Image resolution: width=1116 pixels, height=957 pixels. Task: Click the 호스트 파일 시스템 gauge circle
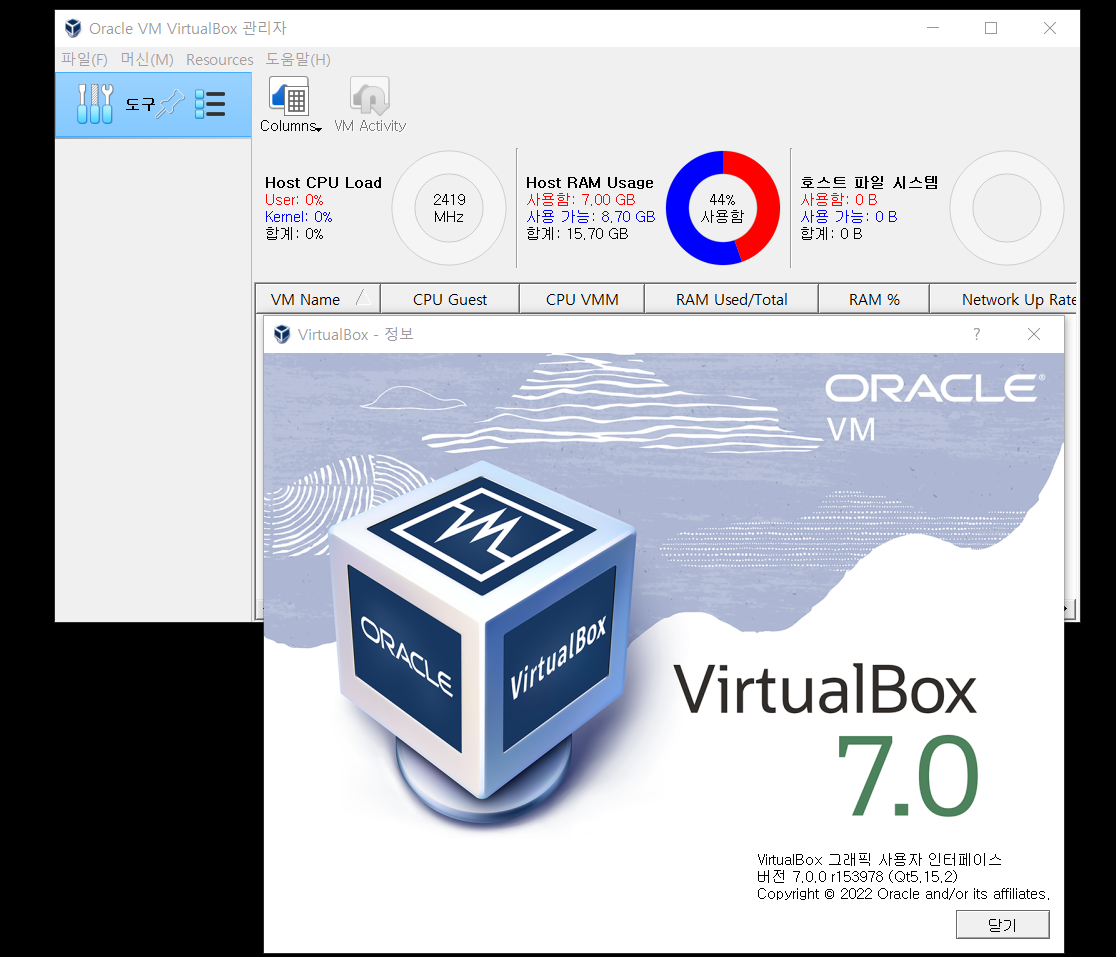(1006, 207)
